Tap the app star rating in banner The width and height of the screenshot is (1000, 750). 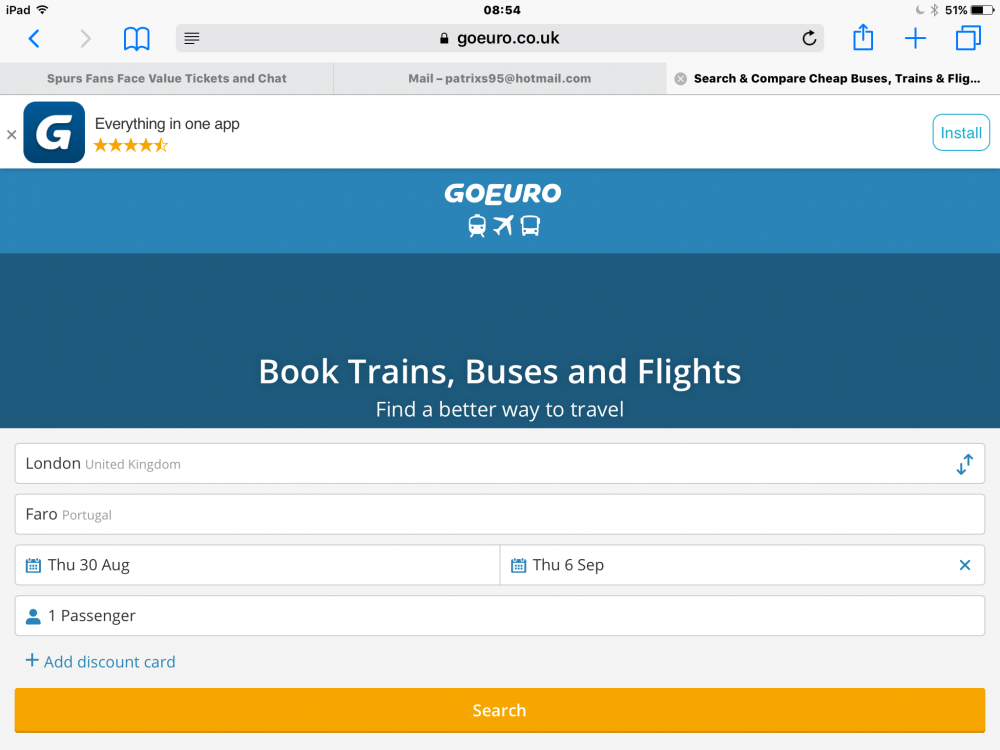131,145
